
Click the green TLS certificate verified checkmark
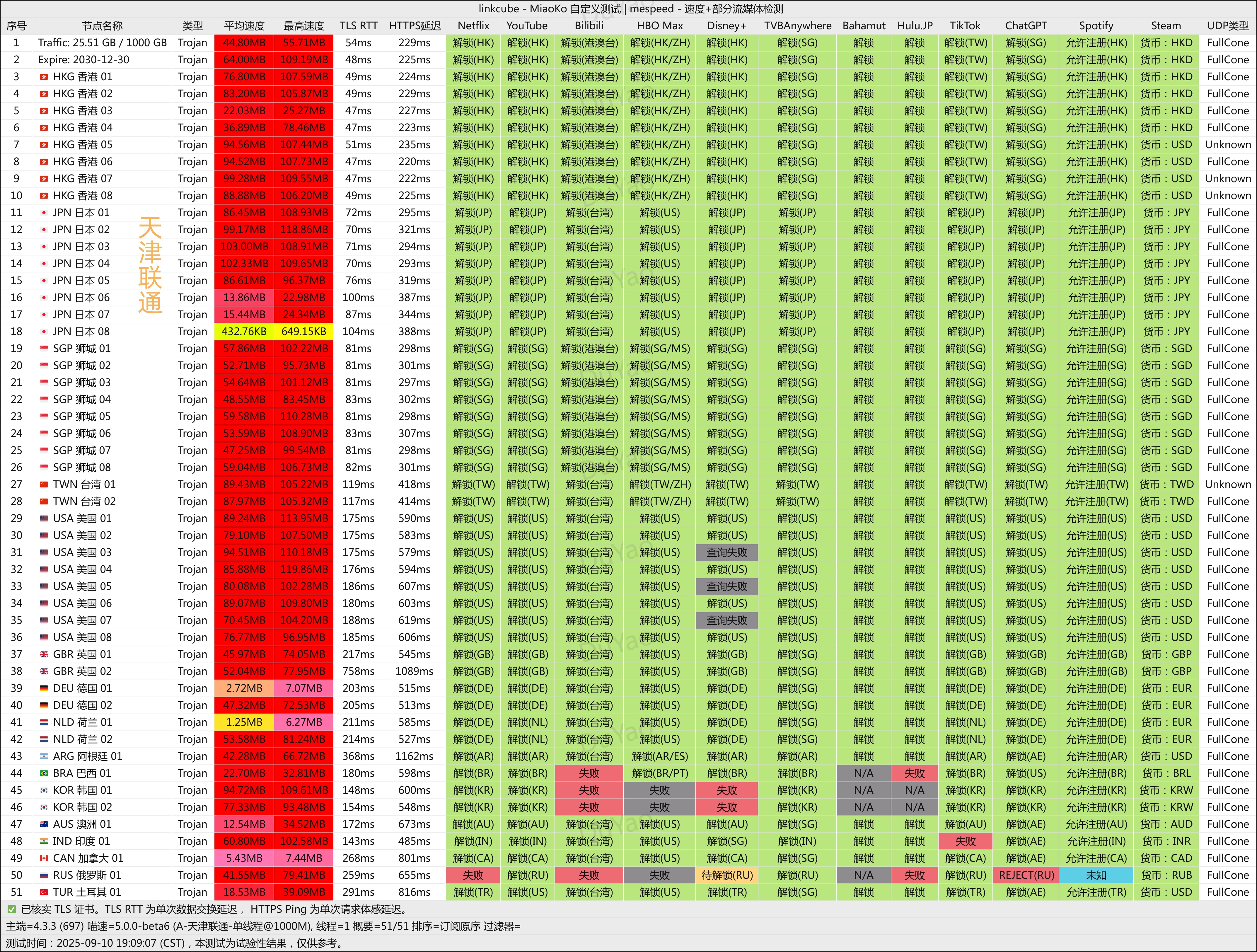click(x=11, y=910)
